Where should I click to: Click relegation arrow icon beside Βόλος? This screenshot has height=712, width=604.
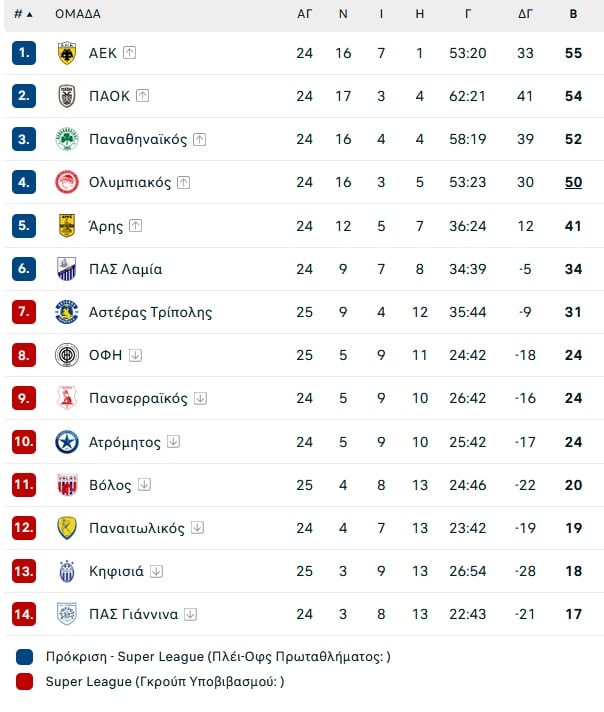(144, 485)
